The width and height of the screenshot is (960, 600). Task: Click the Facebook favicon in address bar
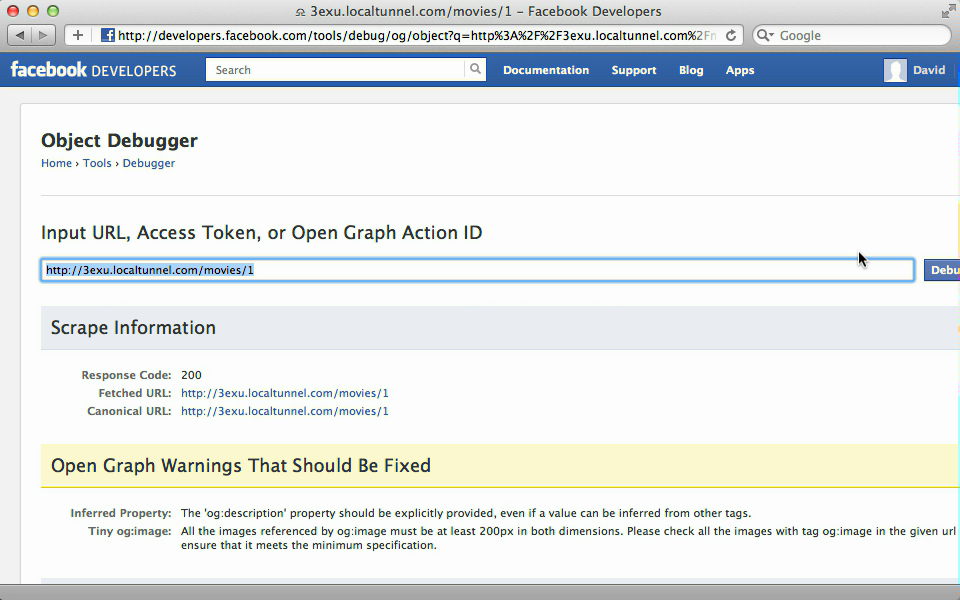pyautogui.click(x=107, y=35)
